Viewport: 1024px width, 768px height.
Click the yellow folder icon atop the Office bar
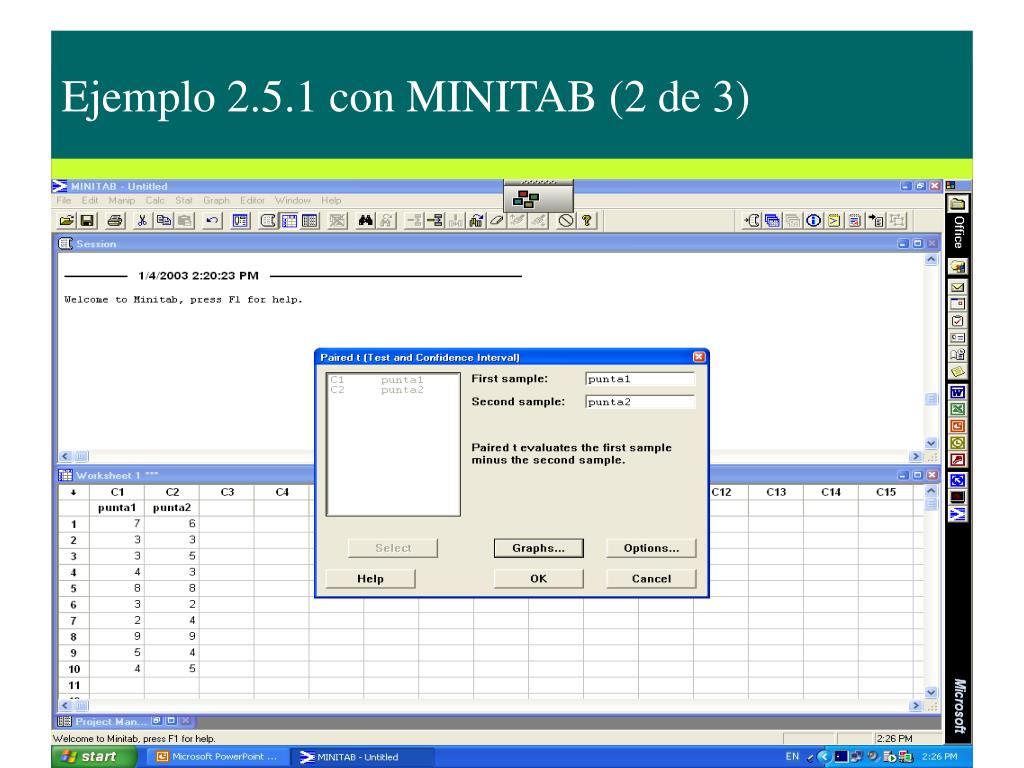click(957, 204)
